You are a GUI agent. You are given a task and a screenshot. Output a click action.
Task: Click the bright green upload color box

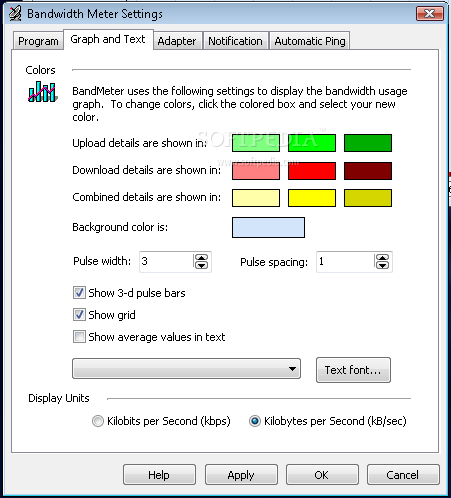[x=312, y=143]
